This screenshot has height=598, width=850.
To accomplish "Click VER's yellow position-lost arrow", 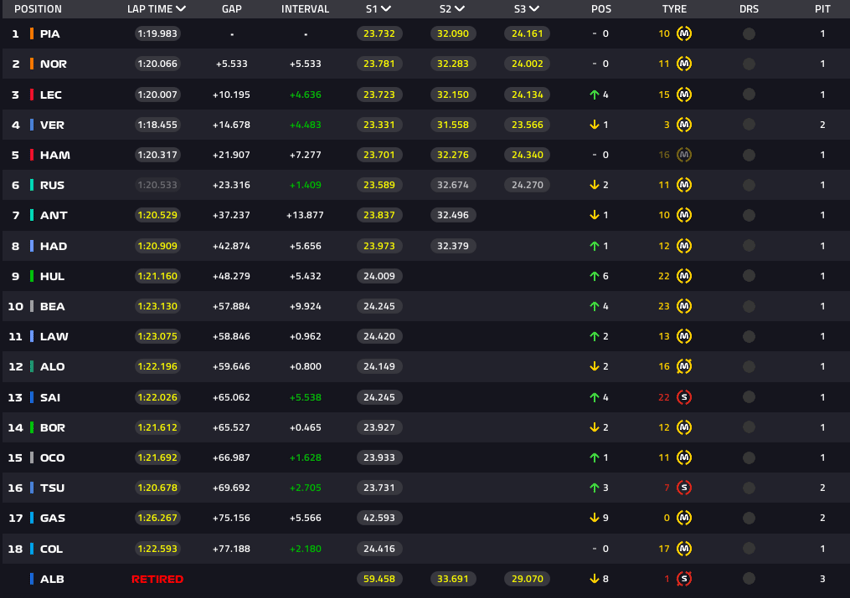I will [594, 125].
